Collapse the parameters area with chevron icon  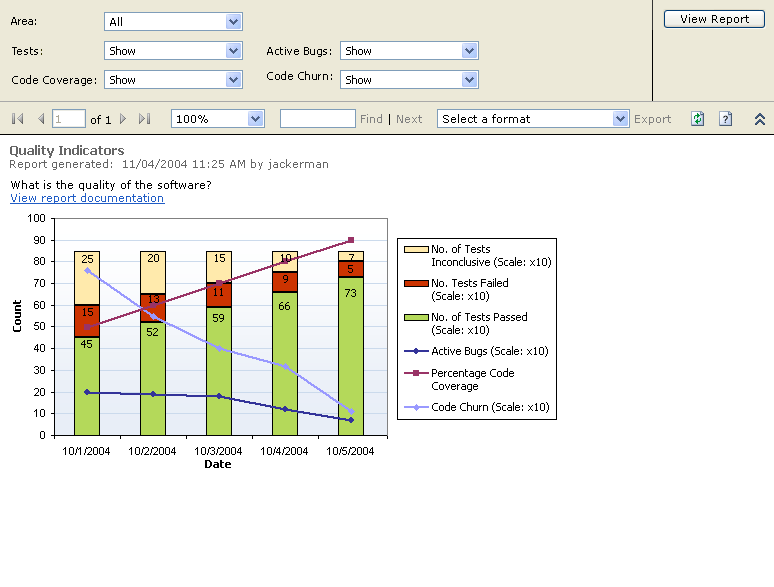[x=759, y=119]
